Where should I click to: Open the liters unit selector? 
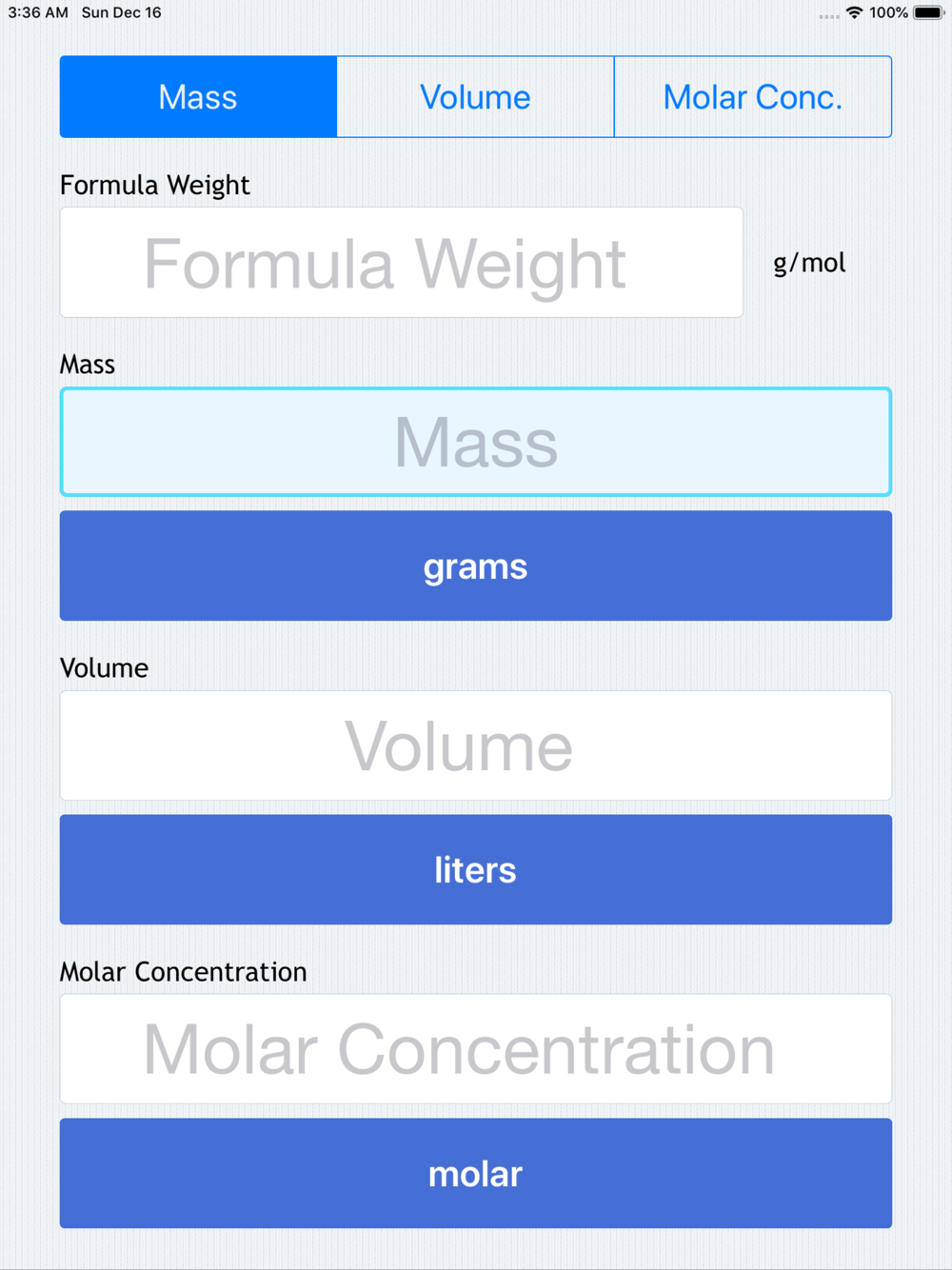click(475, 869)
